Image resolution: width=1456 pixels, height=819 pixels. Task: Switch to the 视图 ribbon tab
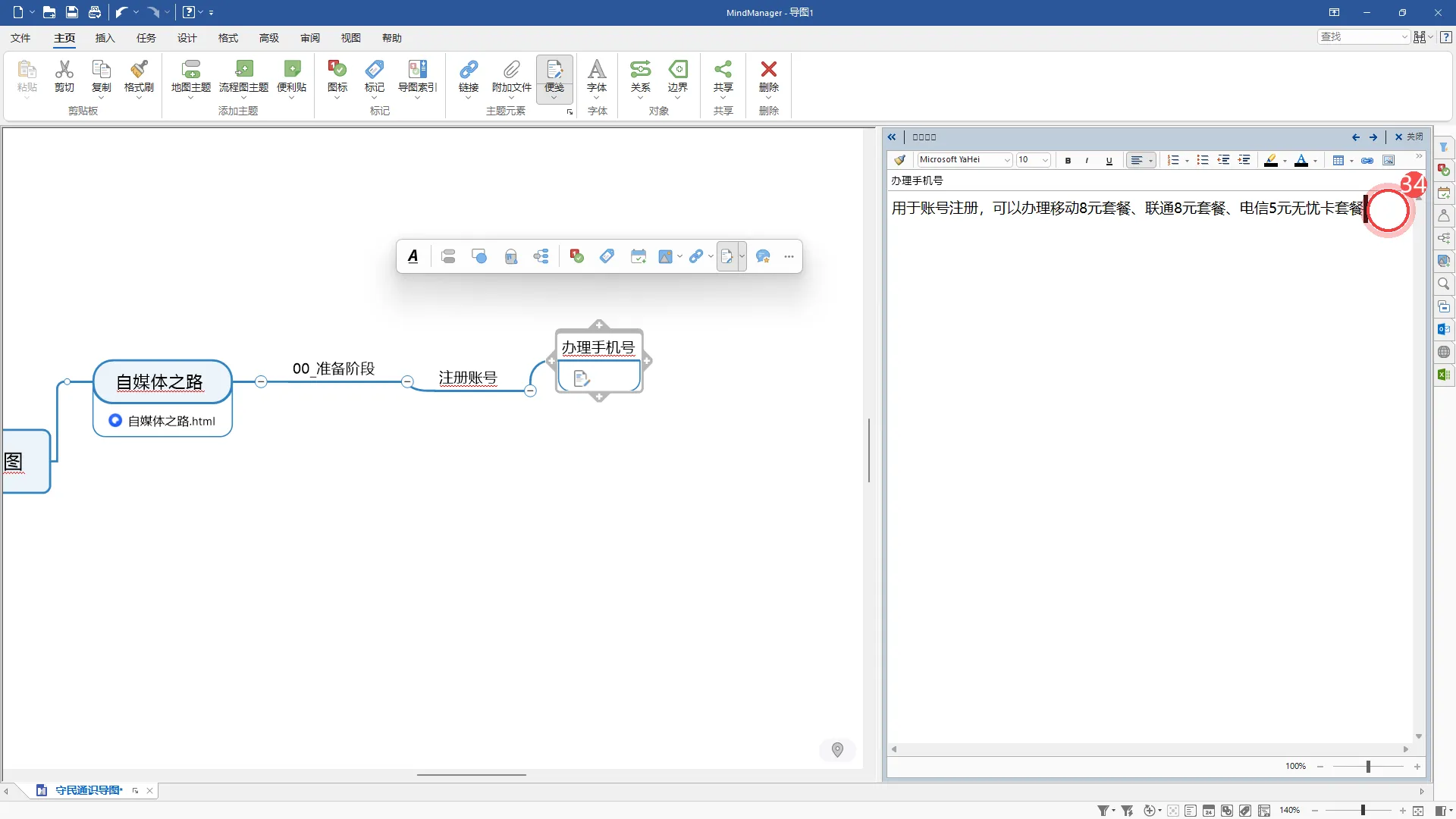point(350,38)
